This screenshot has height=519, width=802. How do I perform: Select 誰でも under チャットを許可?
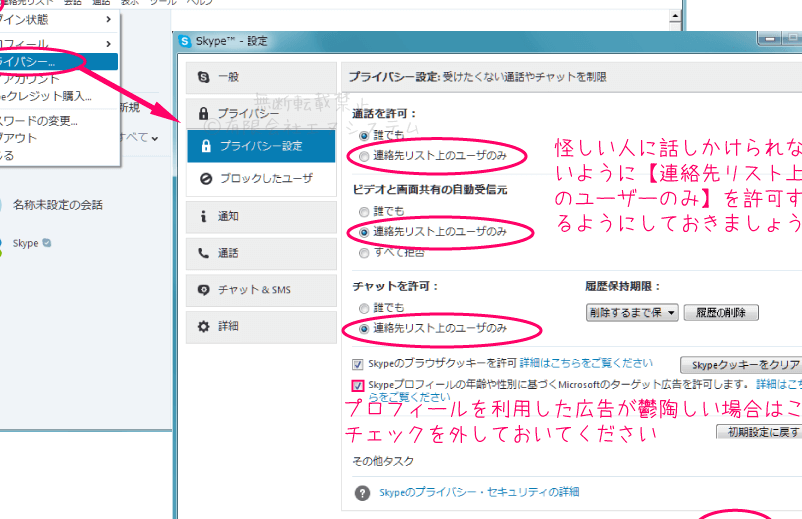[364, 308]
